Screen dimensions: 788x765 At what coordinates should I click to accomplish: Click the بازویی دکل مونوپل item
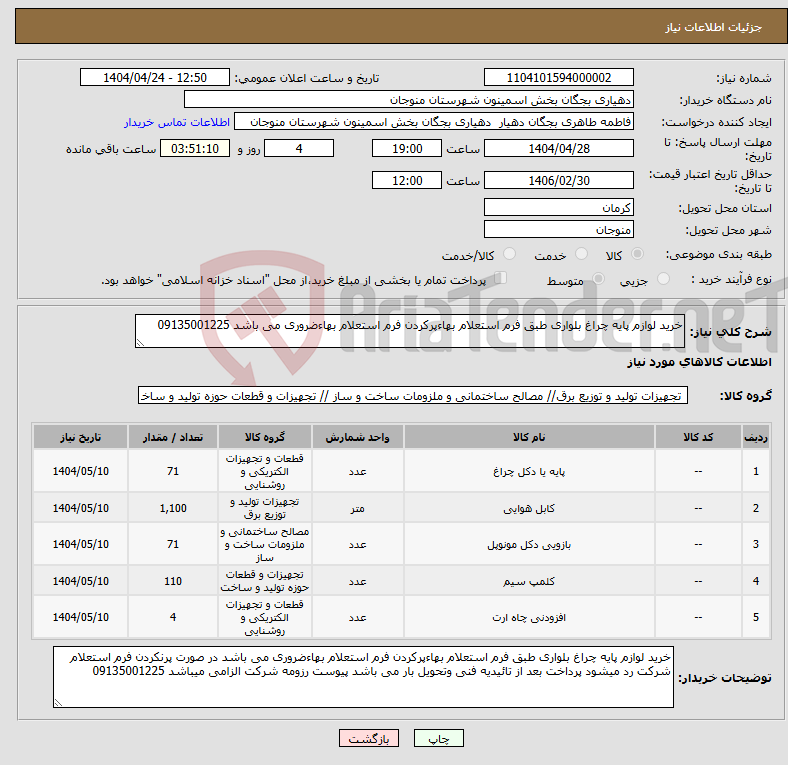529,544
